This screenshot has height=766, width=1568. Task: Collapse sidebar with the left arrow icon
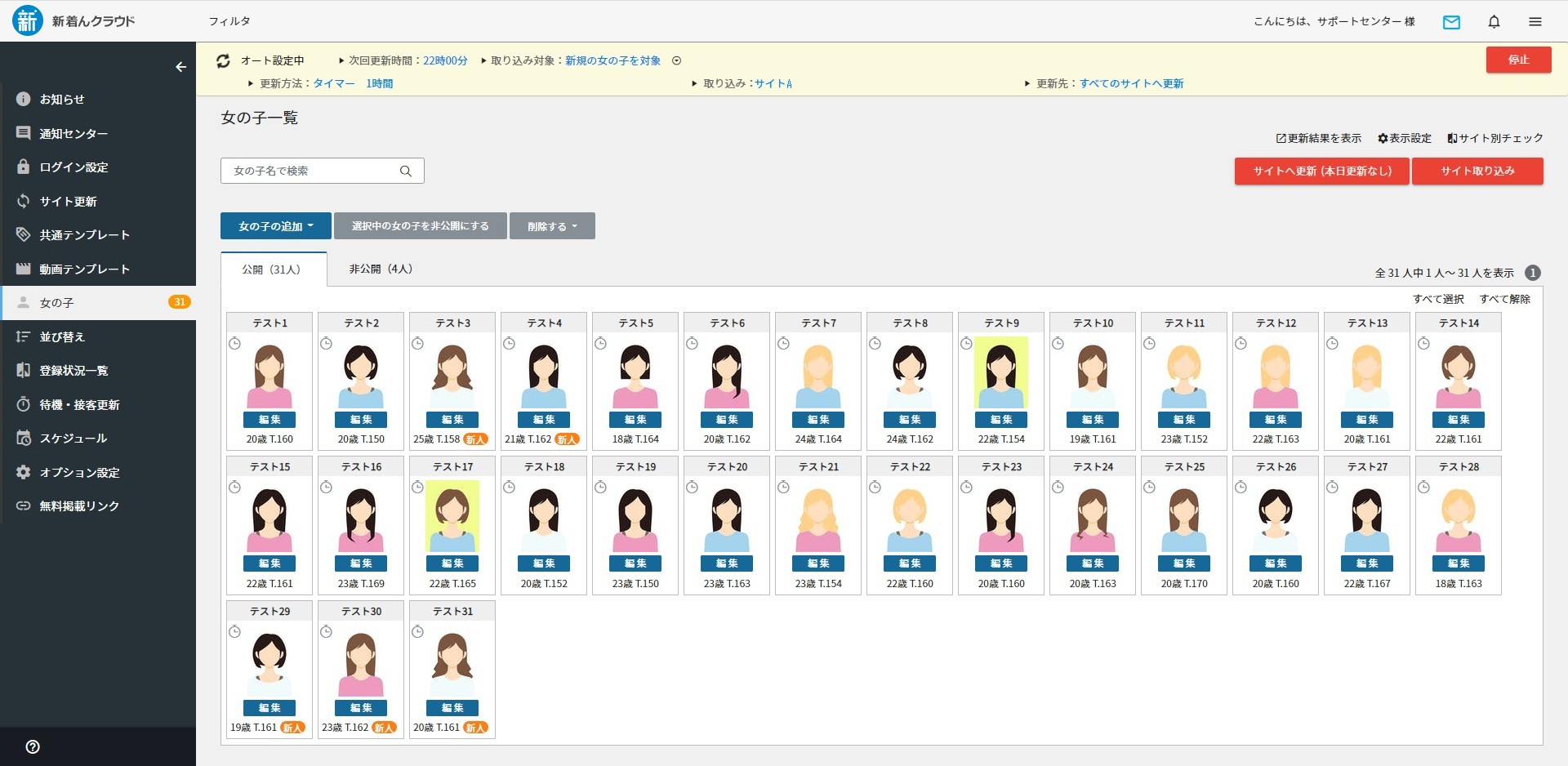[180, 67]
